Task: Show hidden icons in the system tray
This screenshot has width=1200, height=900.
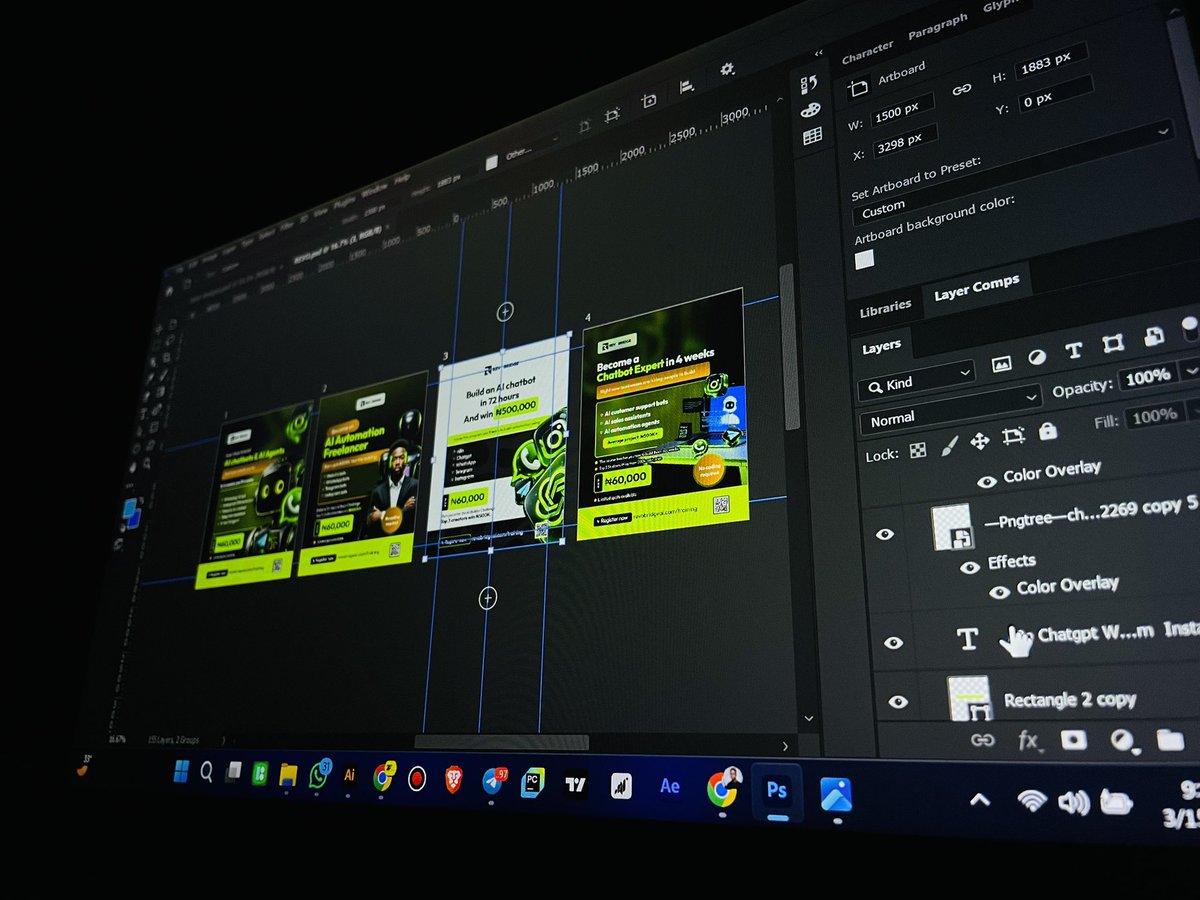Action: tap(980, 799)
